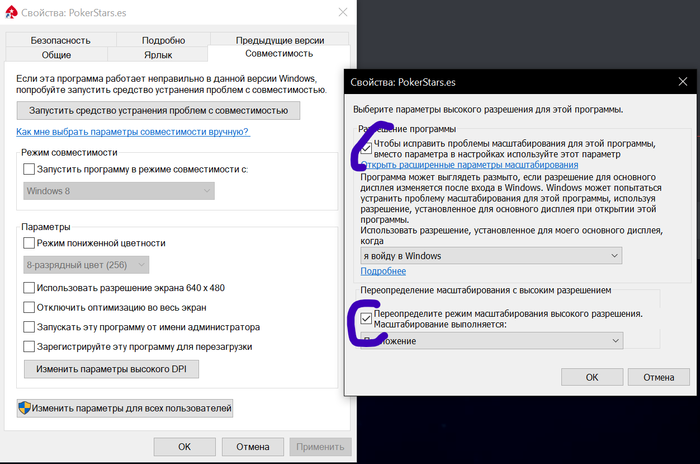Enable Запустить программу в режиме совместимости checkbox

point(29,169)
